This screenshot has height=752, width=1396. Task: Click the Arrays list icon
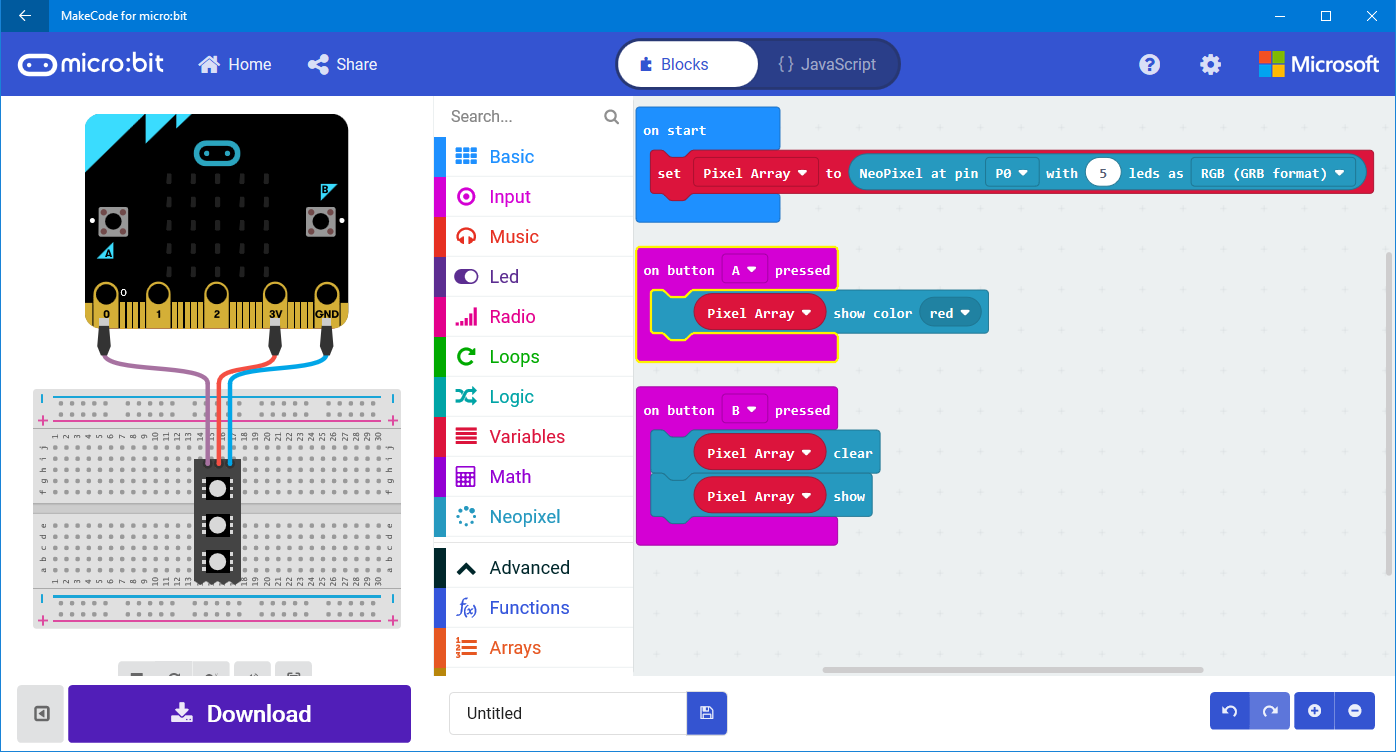[x=466, y=647]
